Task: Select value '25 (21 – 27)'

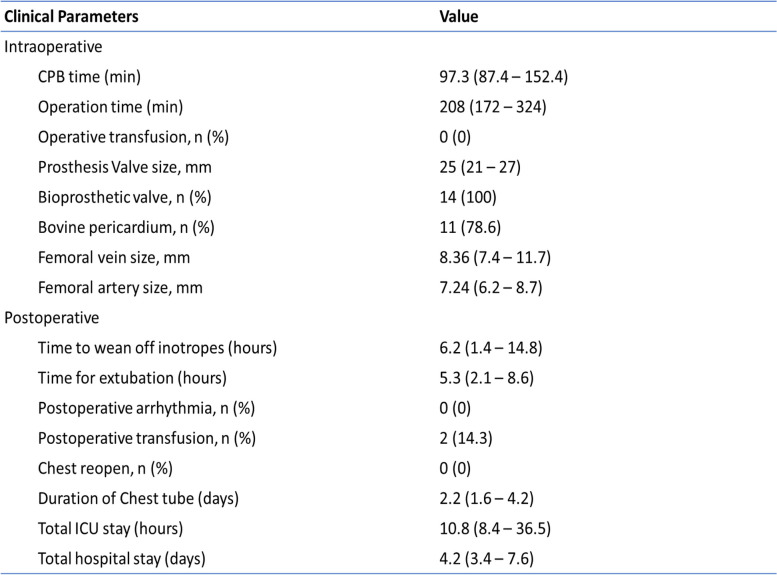Action: [x=480, y=168]
